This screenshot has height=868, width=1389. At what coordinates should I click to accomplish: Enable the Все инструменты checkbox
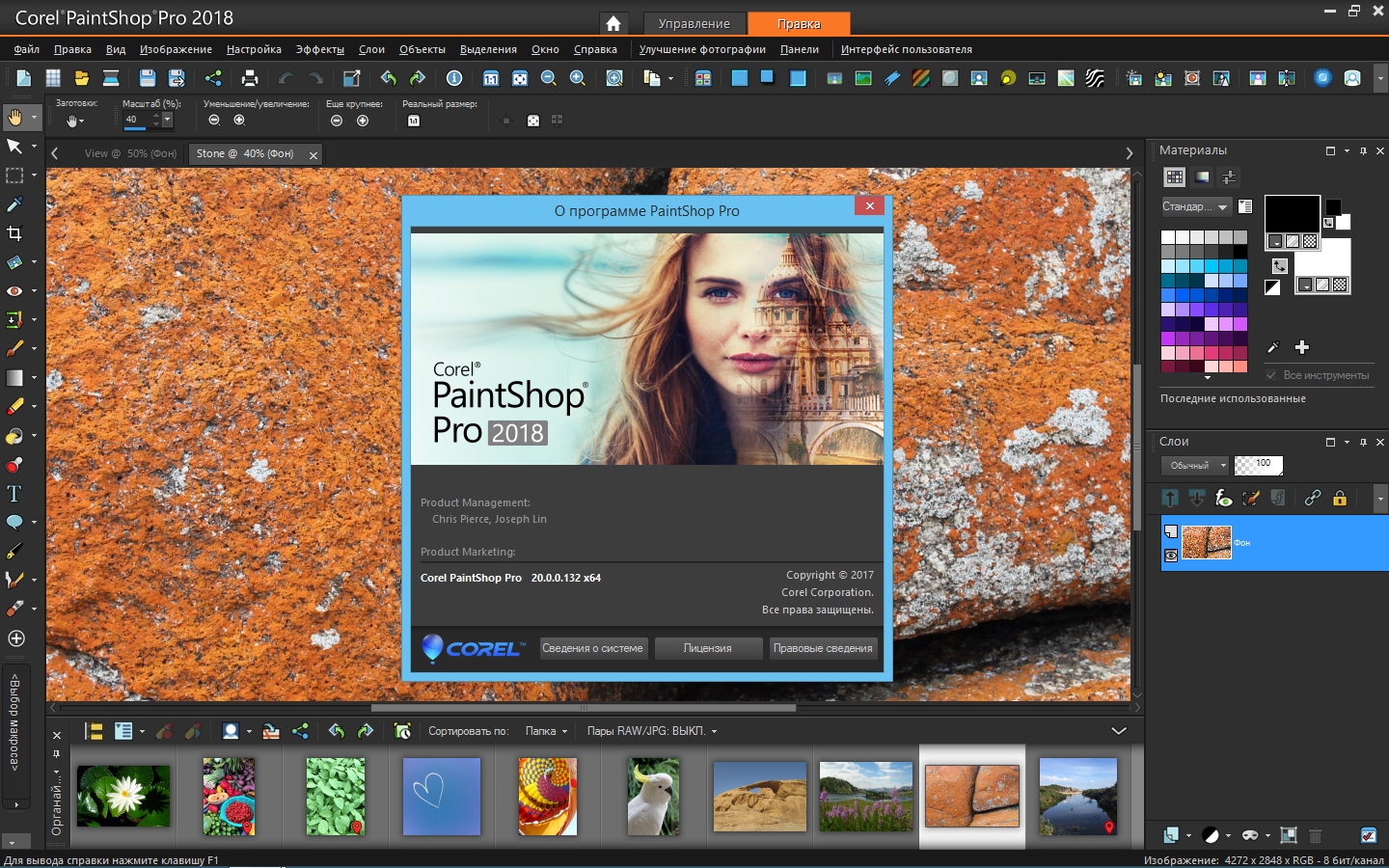point(1271,375)
